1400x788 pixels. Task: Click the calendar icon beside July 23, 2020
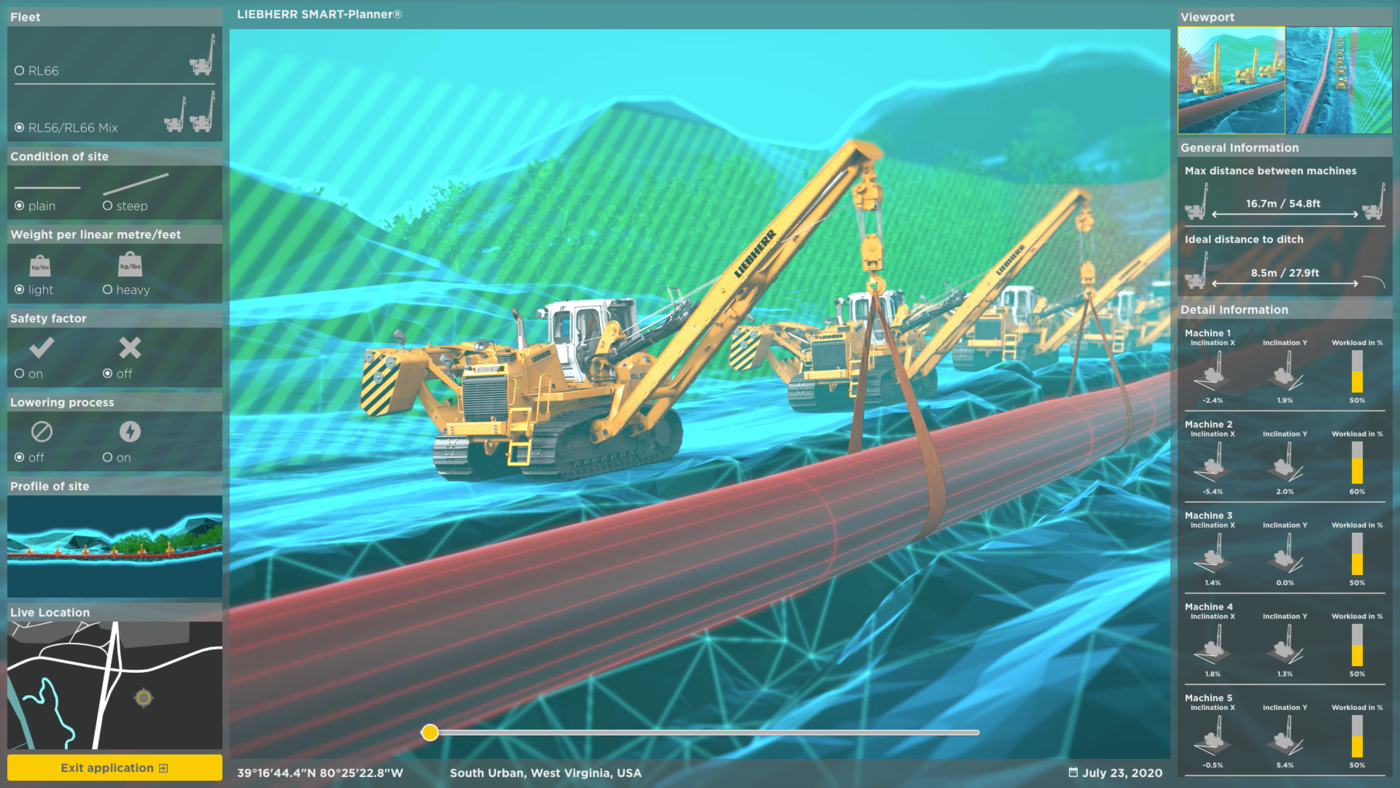1073,773
